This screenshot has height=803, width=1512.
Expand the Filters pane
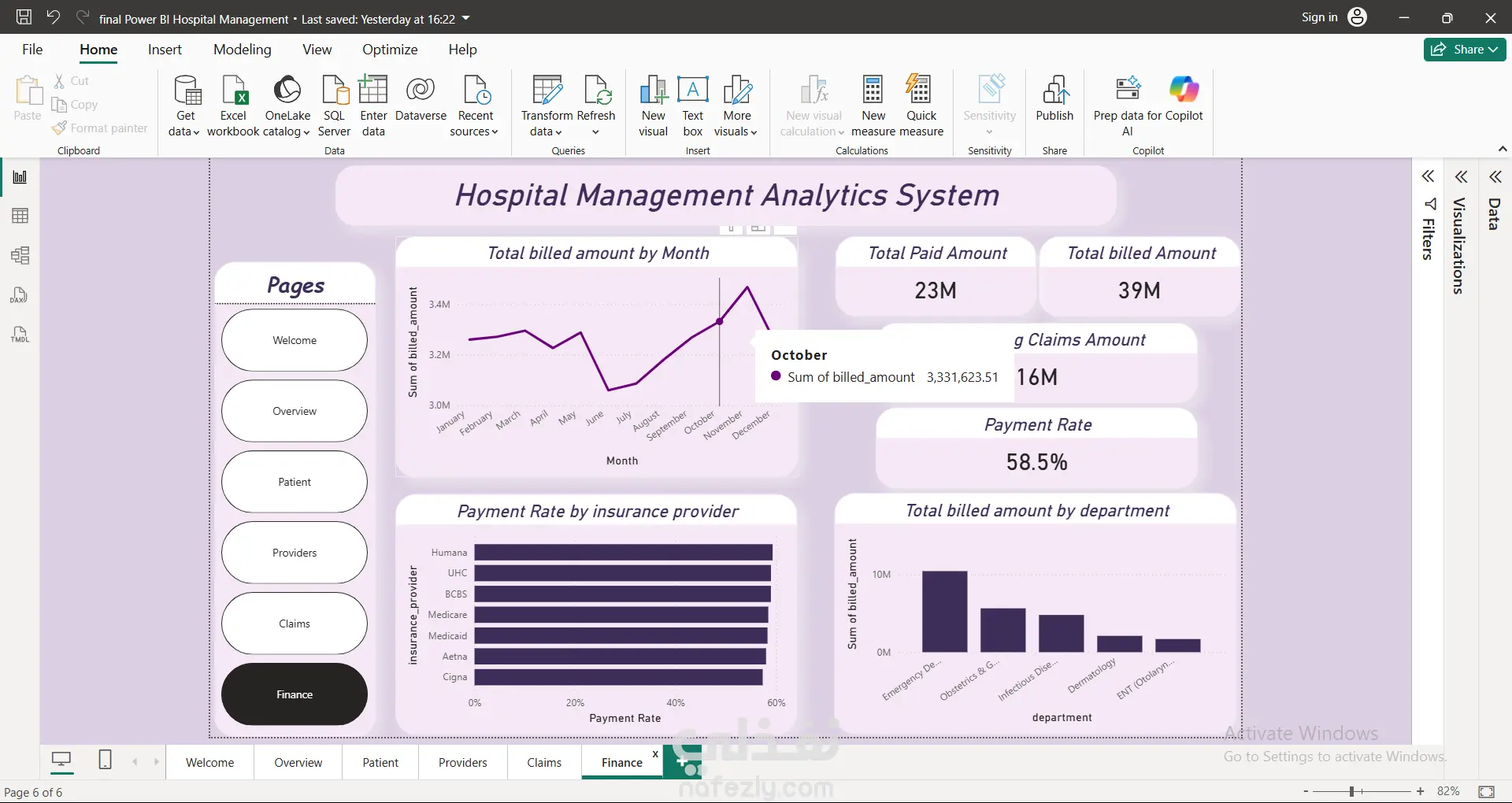click(x=1428, y=176)
